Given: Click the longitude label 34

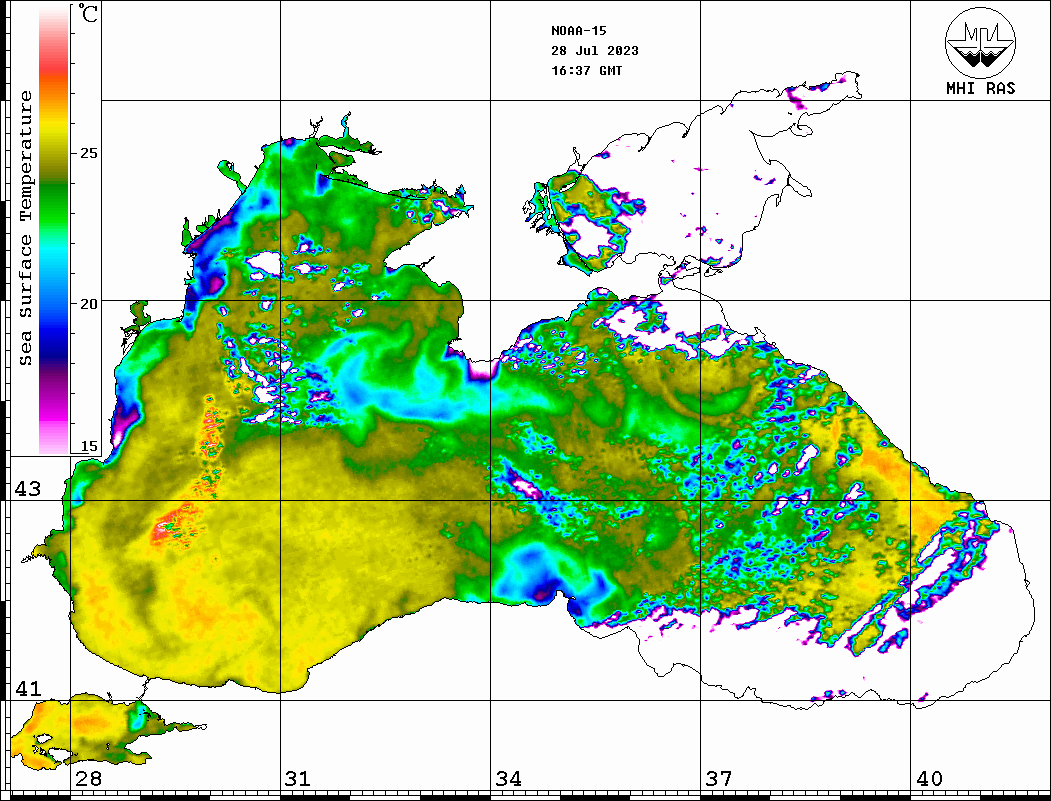Looking at the screenshot, I should coord(508,779).
